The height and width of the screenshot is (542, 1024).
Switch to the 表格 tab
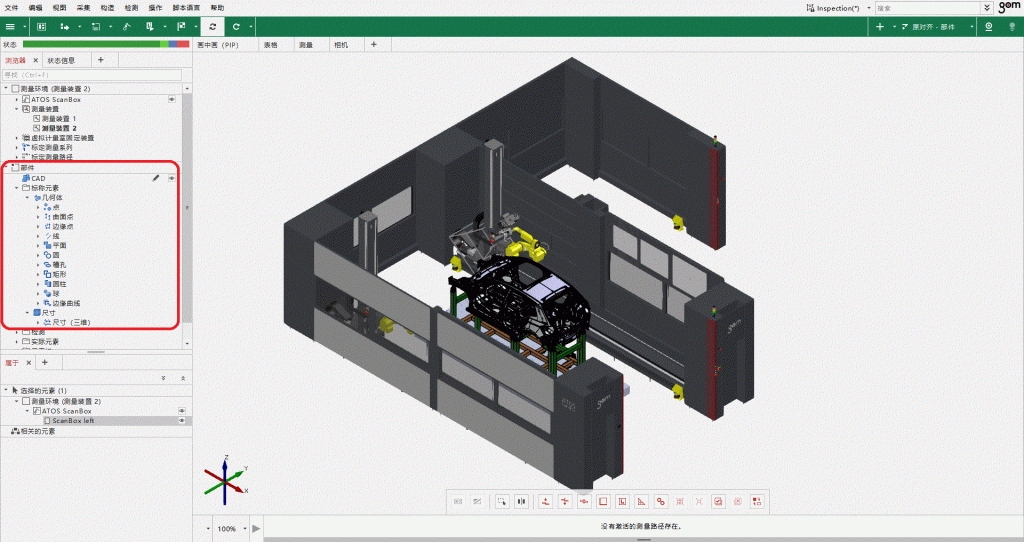tap(270, 45)
